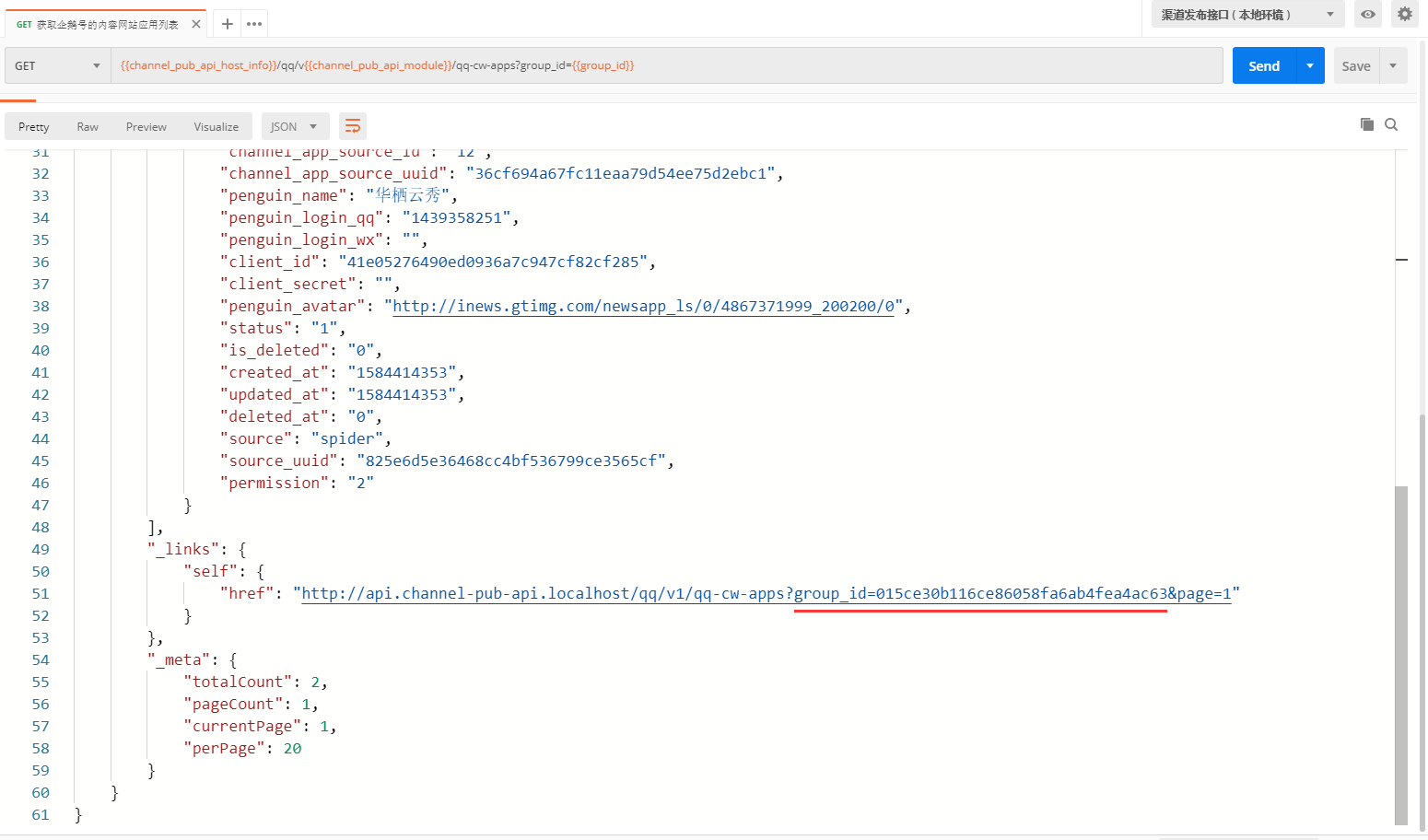Open a new request tab with plus icon
This screenshot has height=840, width=1428.
pos(228,24)
